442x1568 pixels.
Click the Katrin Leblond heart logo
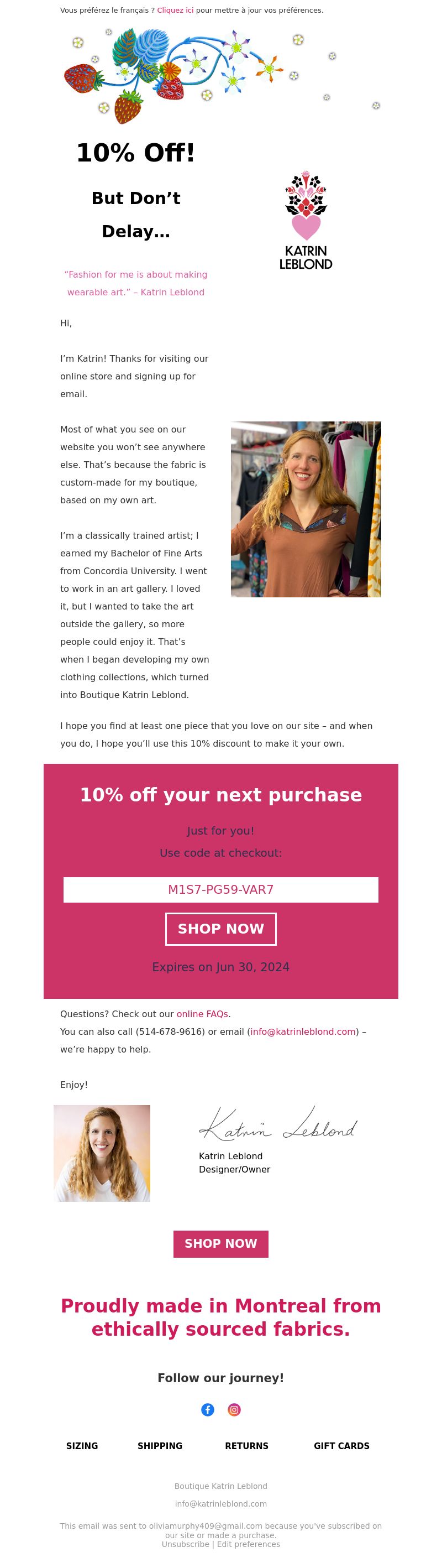[x=306, y=220]
